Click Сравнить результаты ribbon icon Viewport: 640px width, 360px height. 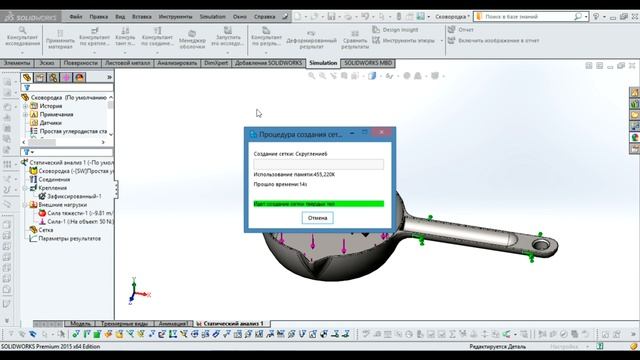click(355, 39)
